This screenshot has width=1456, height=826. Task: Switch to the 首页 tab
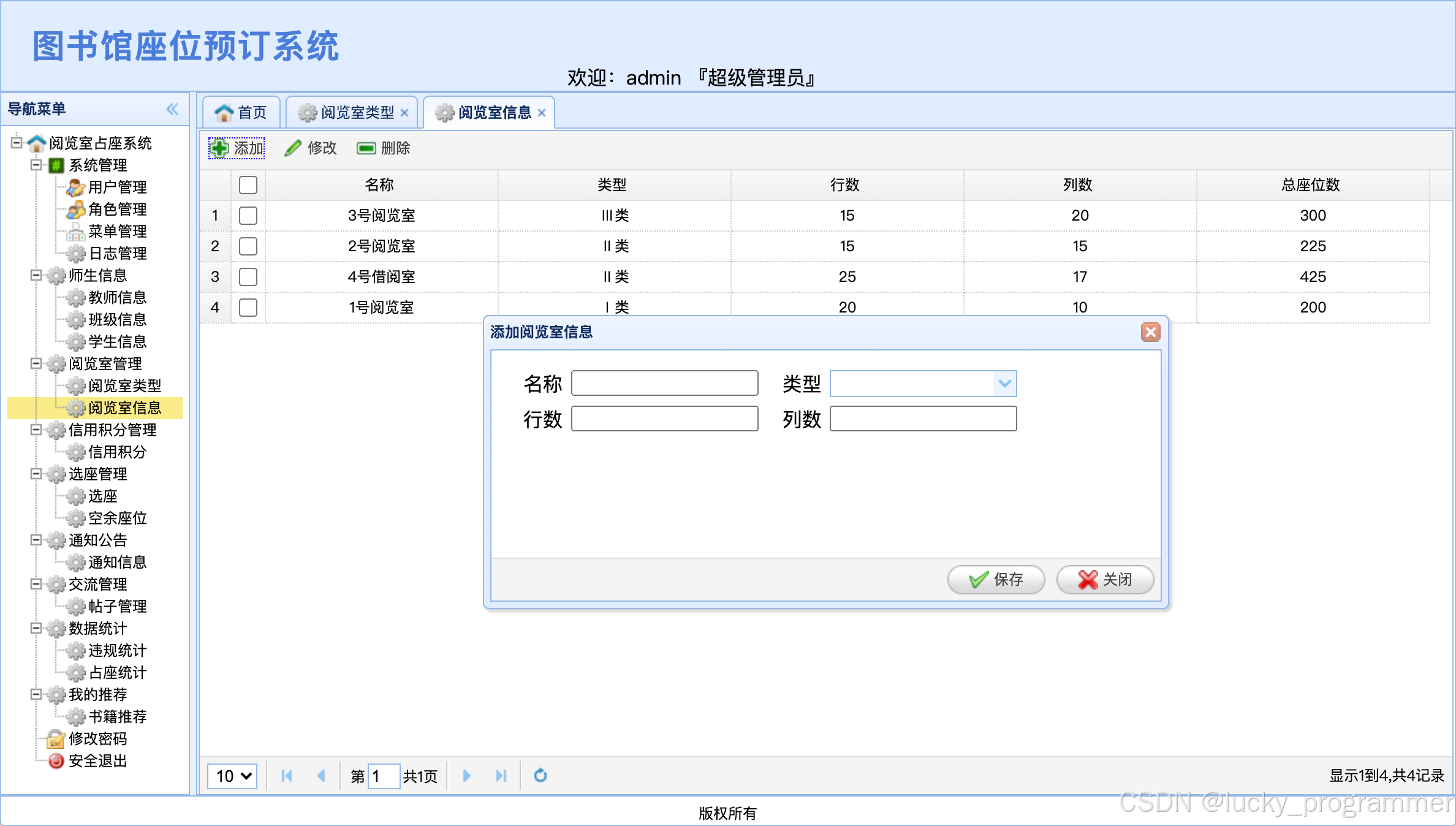[241, 113]
